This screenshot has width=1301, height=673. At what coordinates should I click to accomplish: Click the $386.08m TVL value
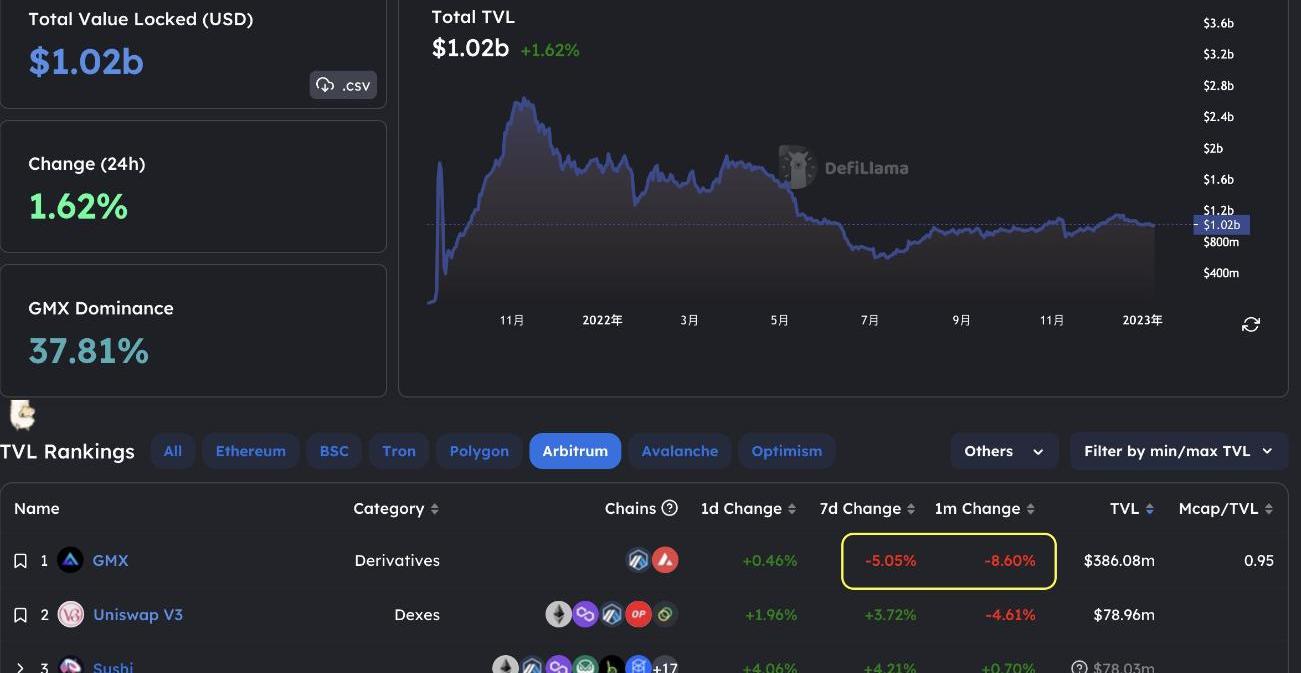pyautogui.click(x=1119, y=561)
